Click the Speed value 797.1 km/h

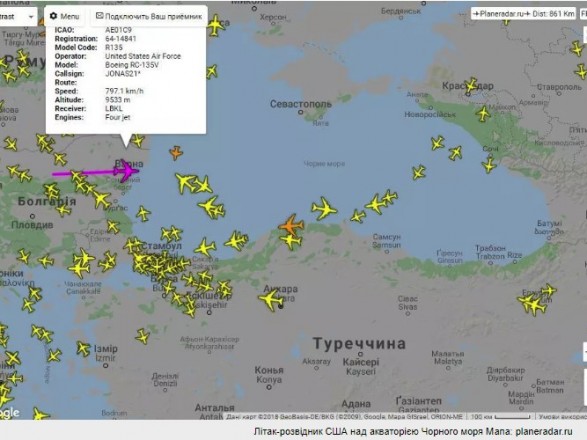tap(124, 91)
